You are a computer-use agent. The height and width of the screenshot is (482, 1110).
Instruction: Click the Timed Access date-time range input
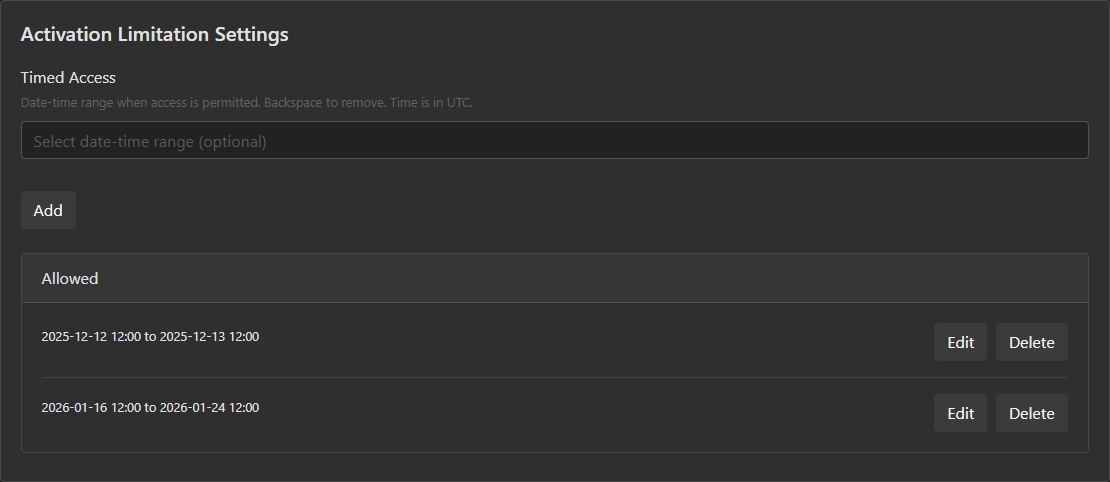click(554, 141)
